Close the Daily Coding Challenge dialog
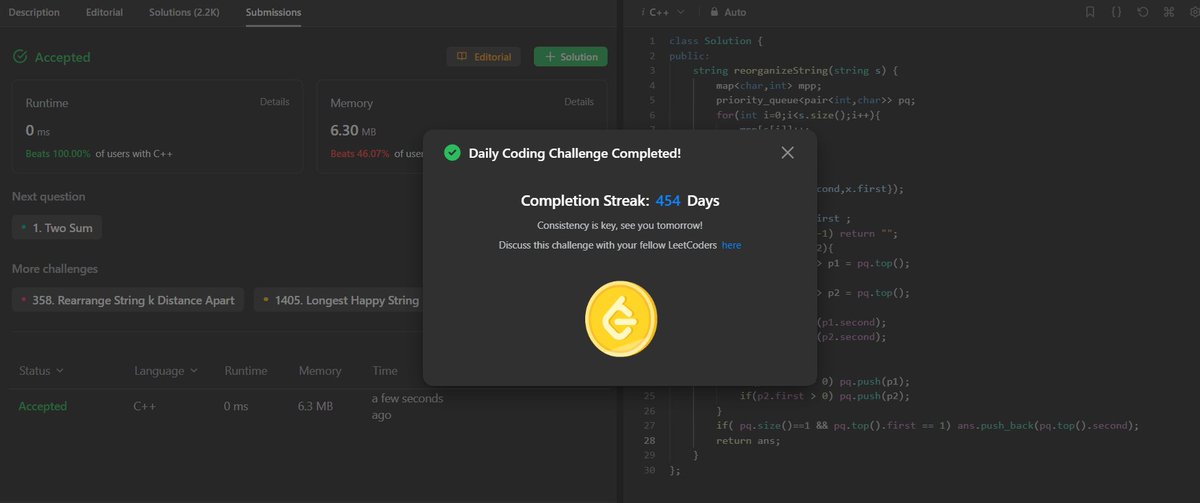 [788, 153]
